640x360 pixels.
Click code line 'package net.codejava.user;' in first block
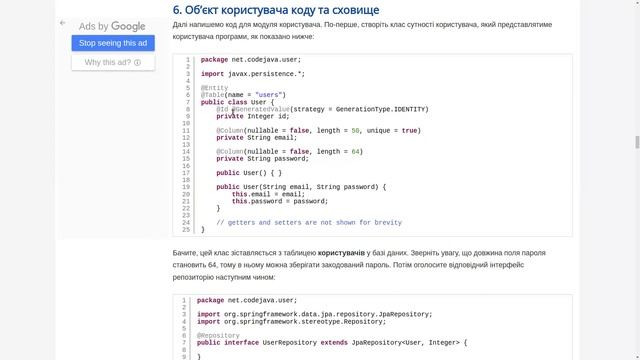pyautogui.click(x=251, y=60)
